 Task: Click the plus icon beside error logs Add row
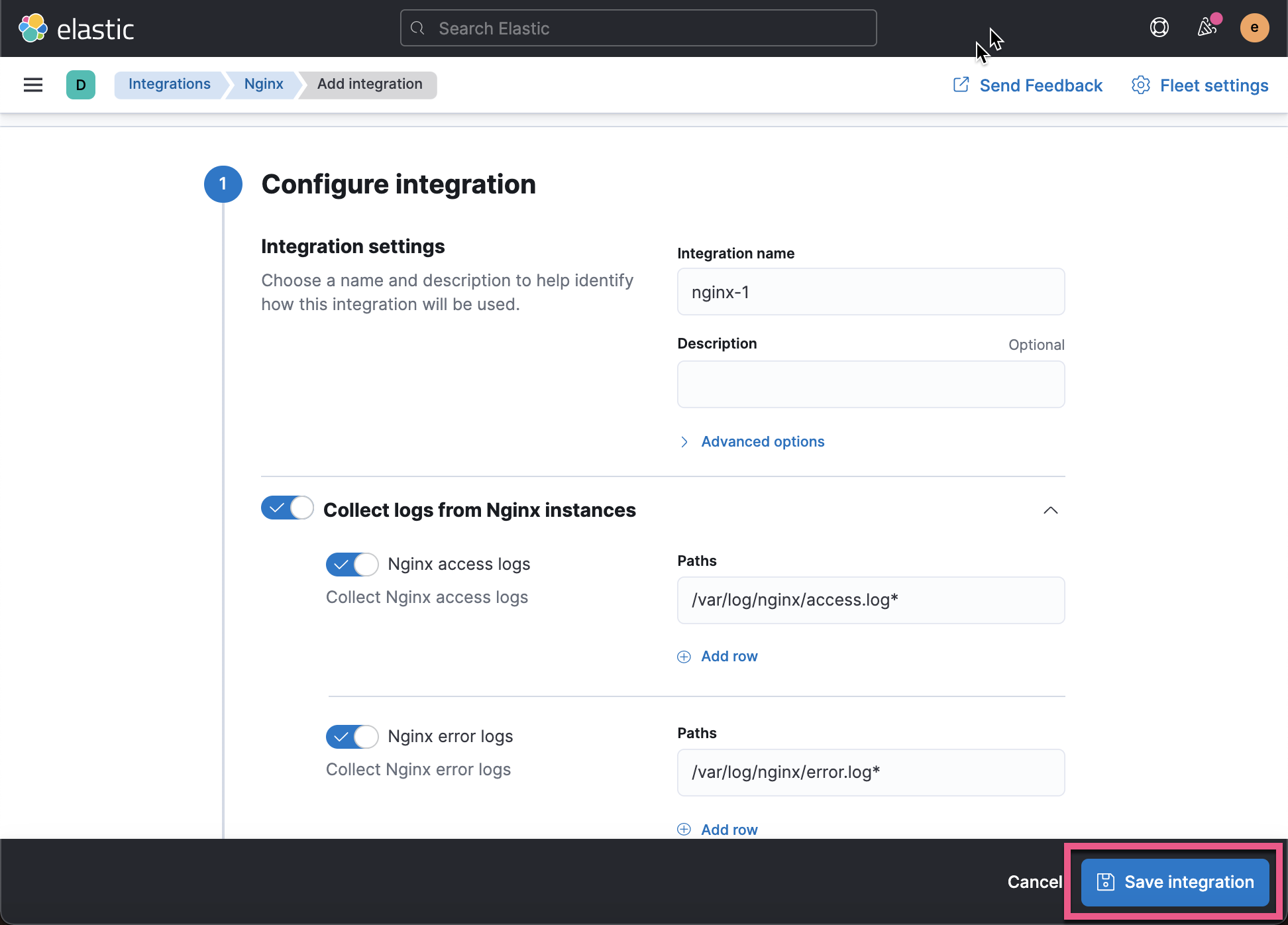point(684,830)
